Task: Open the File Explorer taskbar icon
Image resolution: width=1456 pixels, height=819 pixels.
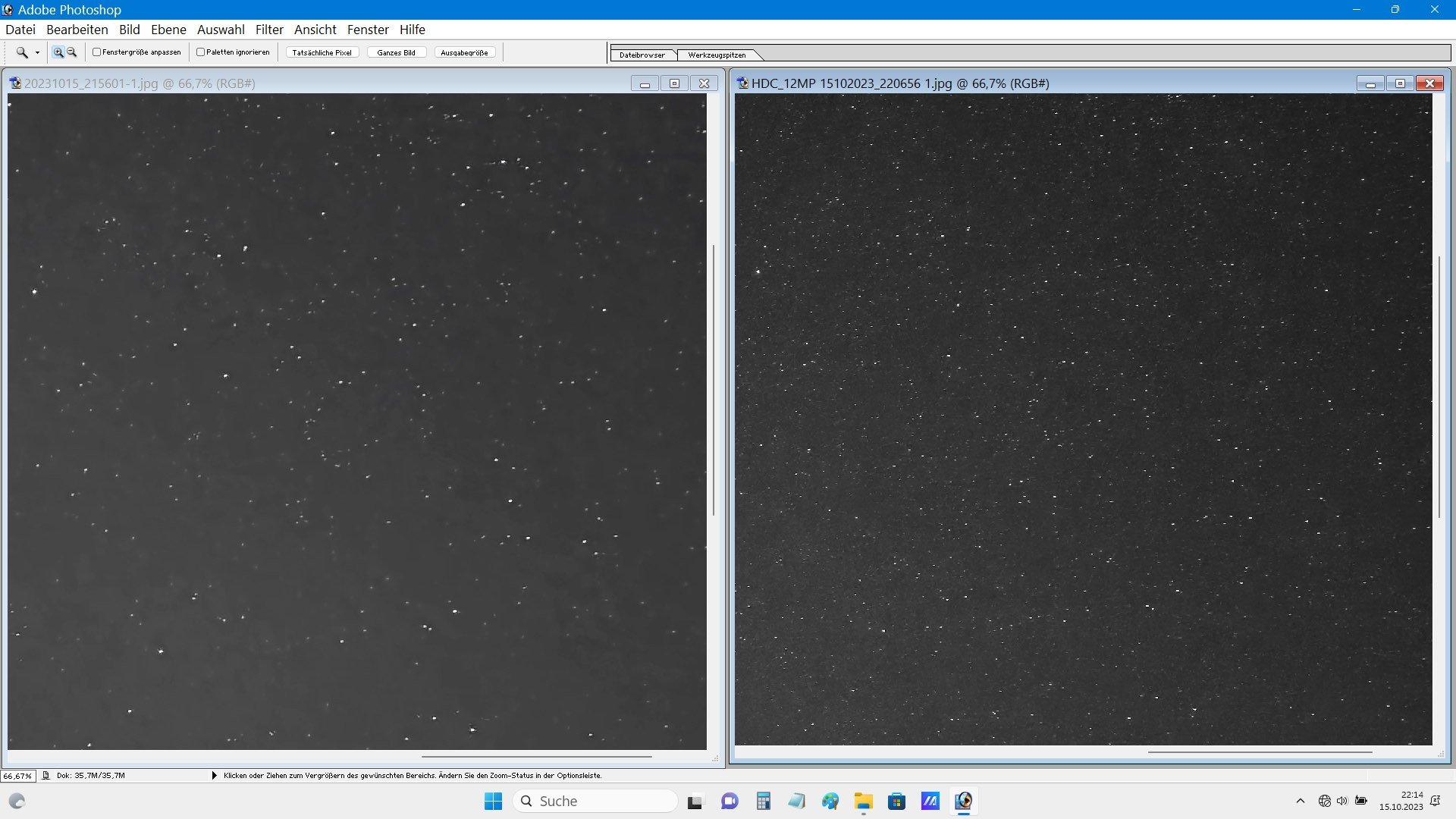Action: (863, 801)
